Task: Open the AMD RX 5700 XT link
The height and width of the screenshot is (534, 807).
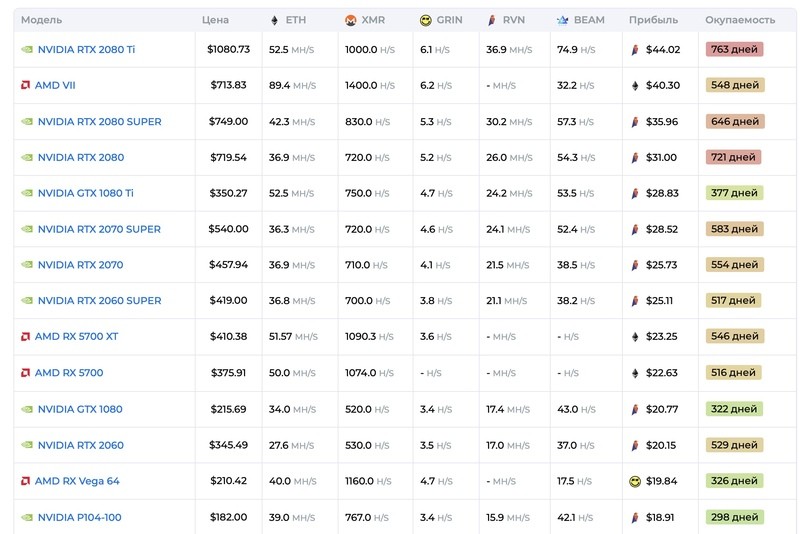Action: pyautogui.click(x=76, y=337)
